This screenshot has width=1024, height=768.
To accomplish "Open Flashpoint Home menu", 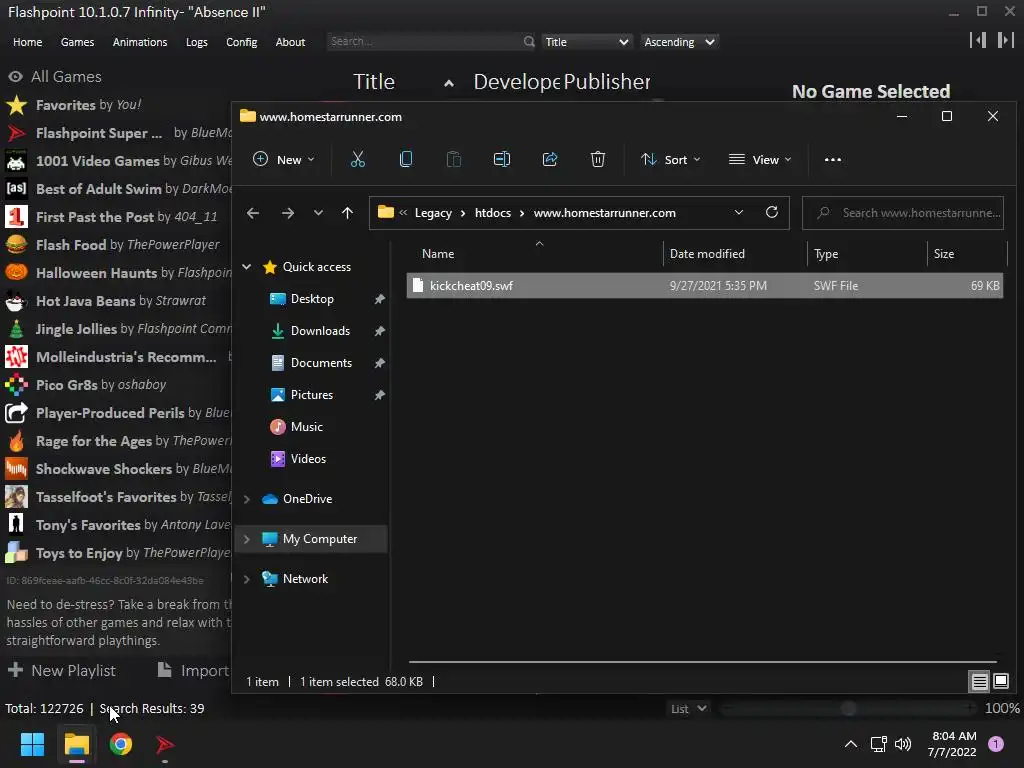I will (27, 42).
